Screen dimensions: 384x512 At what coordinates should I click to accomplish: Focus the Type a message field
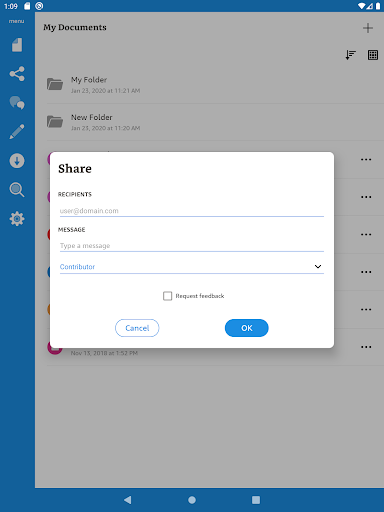[192, 246]
